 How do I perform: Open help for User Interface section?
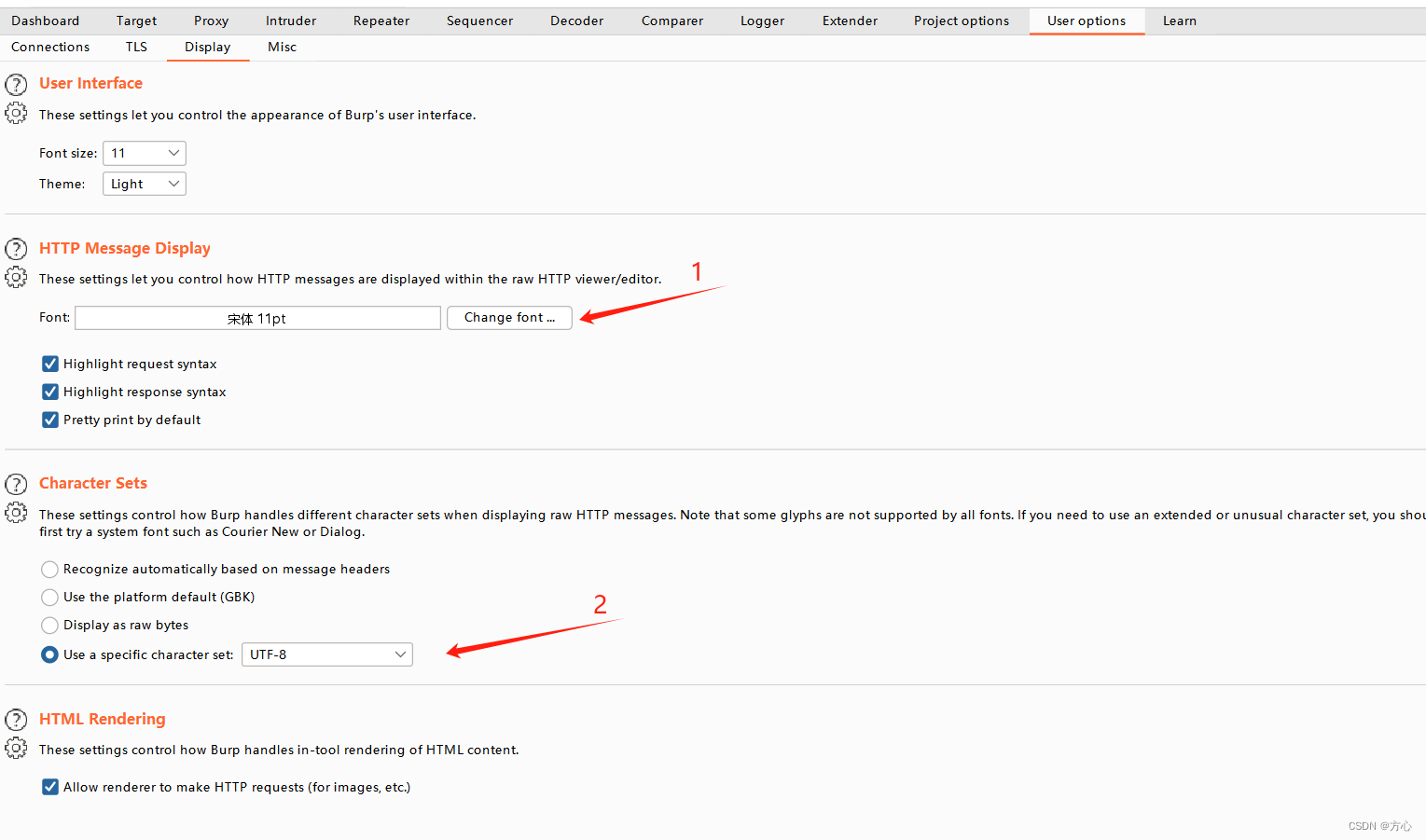click(x=16, y=85)
